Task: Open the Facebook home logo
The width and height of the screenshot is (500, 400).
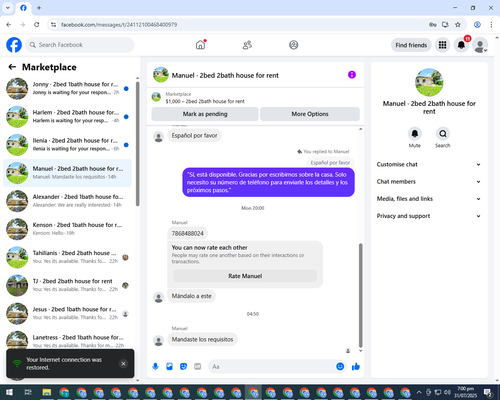Action: tap(14, 45)
